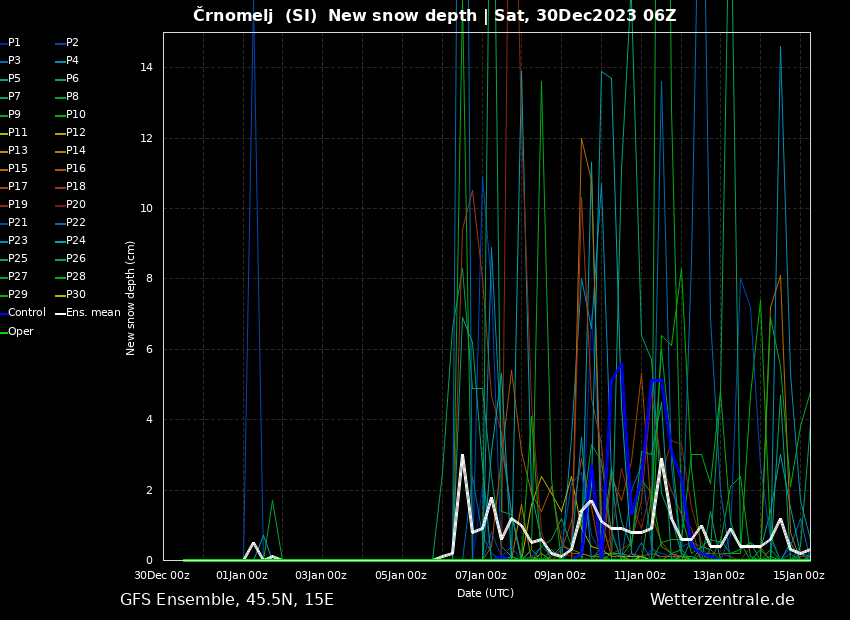
Task: Click the GFS Ensemble footer text
Action: click(227, 600)
